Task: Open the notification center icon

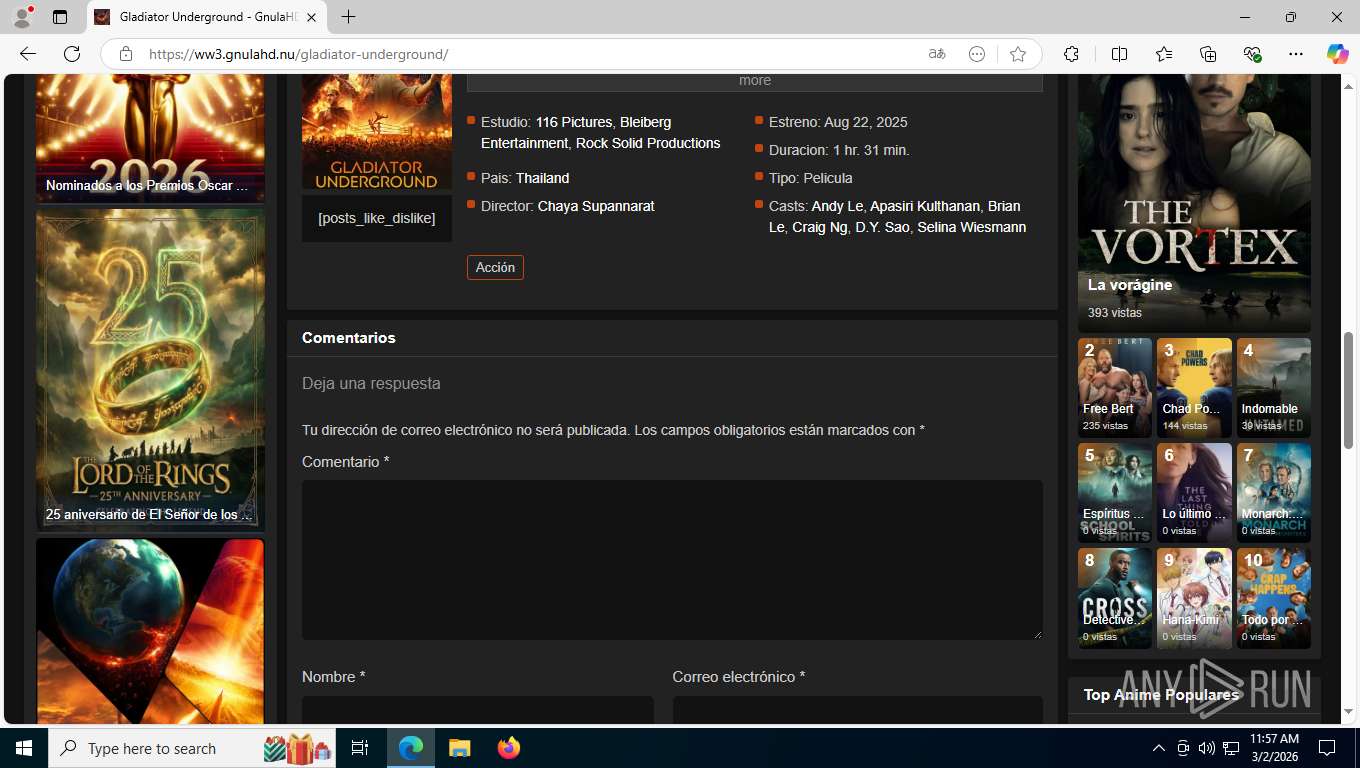Action: [x=1327, y=748]
